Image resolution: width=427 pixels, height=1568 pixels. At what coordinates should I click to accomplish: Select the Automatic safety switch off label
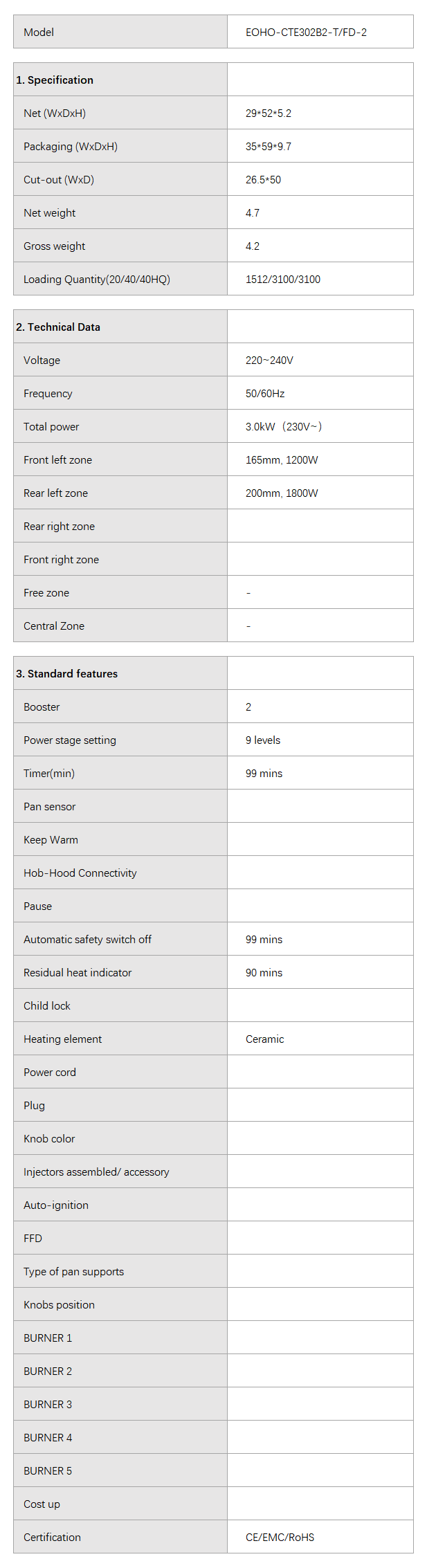click(x=87, y=940)
